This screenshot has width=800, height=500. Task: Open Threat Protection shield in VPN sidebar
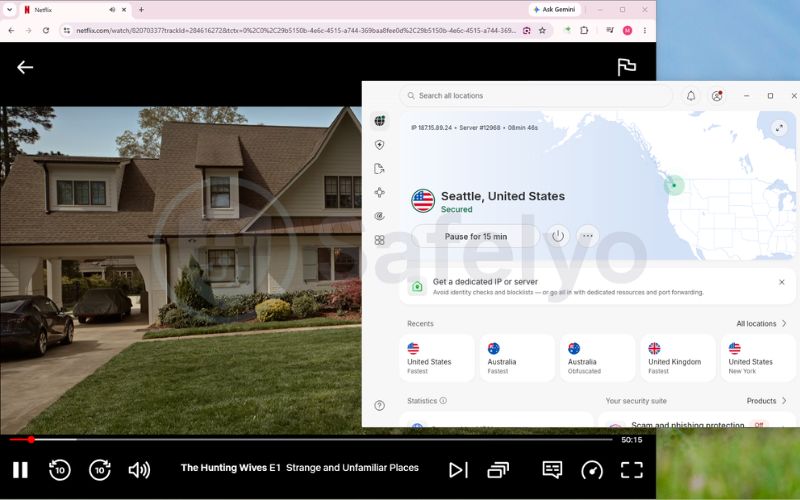380,145
